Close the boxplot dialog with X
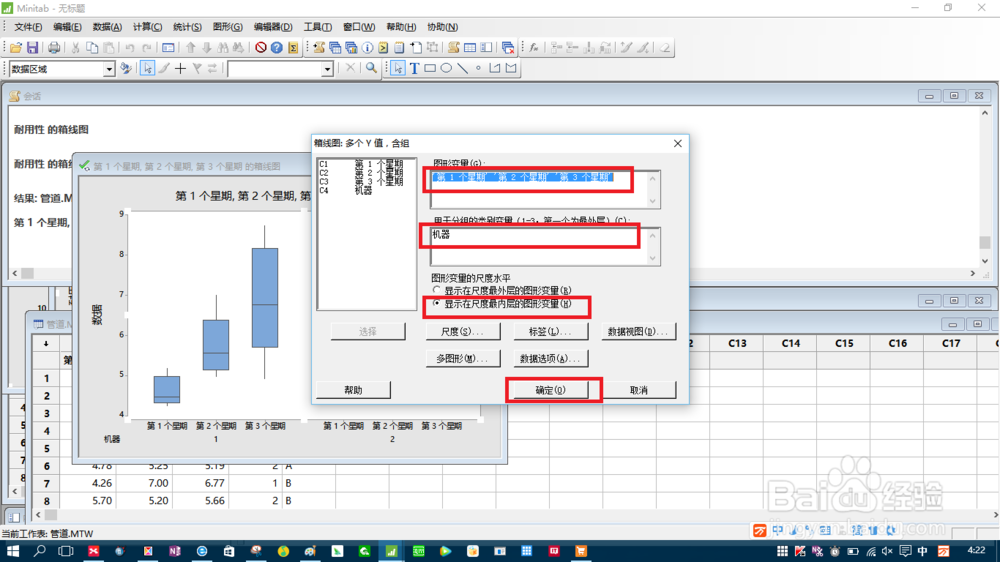This screenshot has width=1000, height=562. pyautogui.click(x=678, y=144)
